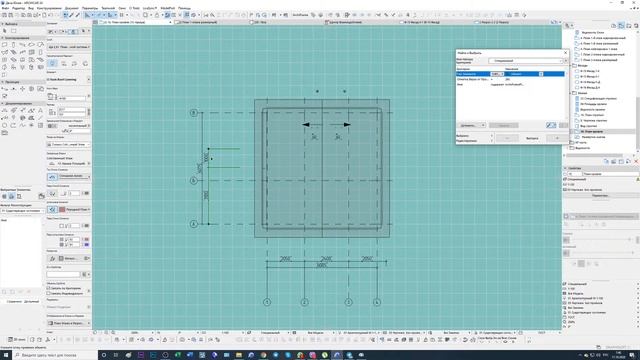Click the plus button in Find dialog

click(x=557, y=138)
